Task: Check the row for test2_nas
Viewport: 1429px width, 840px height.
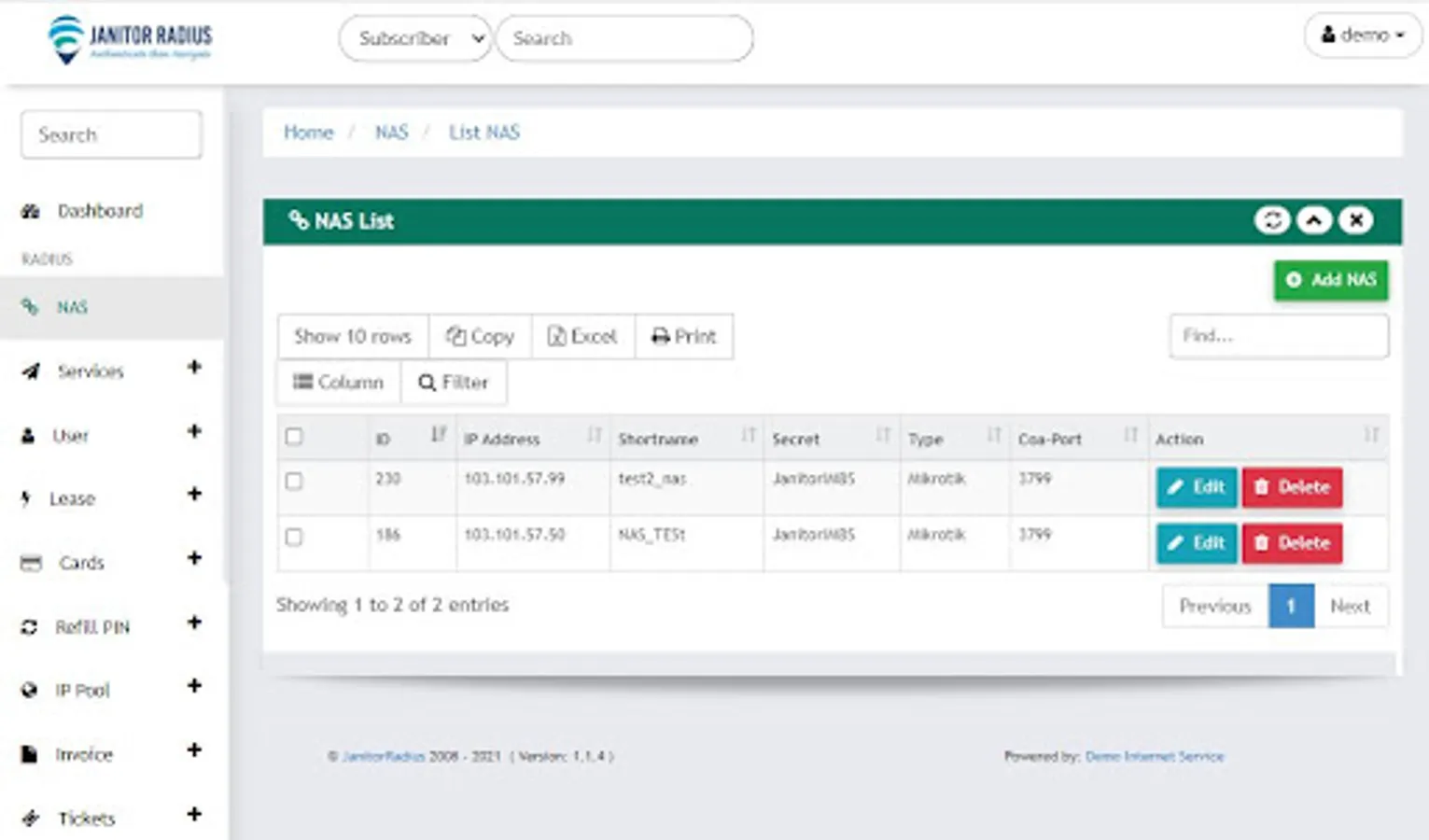Action: tap(294, 482)
